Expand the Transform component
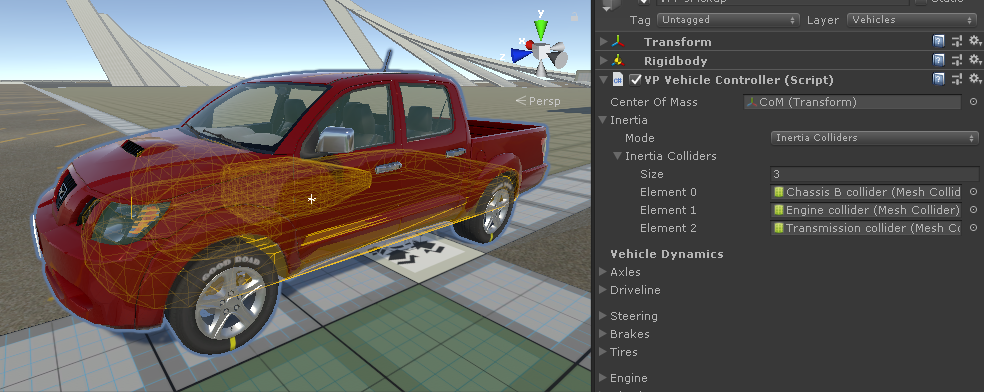This screenshot has height=392, width=984. 604,41
